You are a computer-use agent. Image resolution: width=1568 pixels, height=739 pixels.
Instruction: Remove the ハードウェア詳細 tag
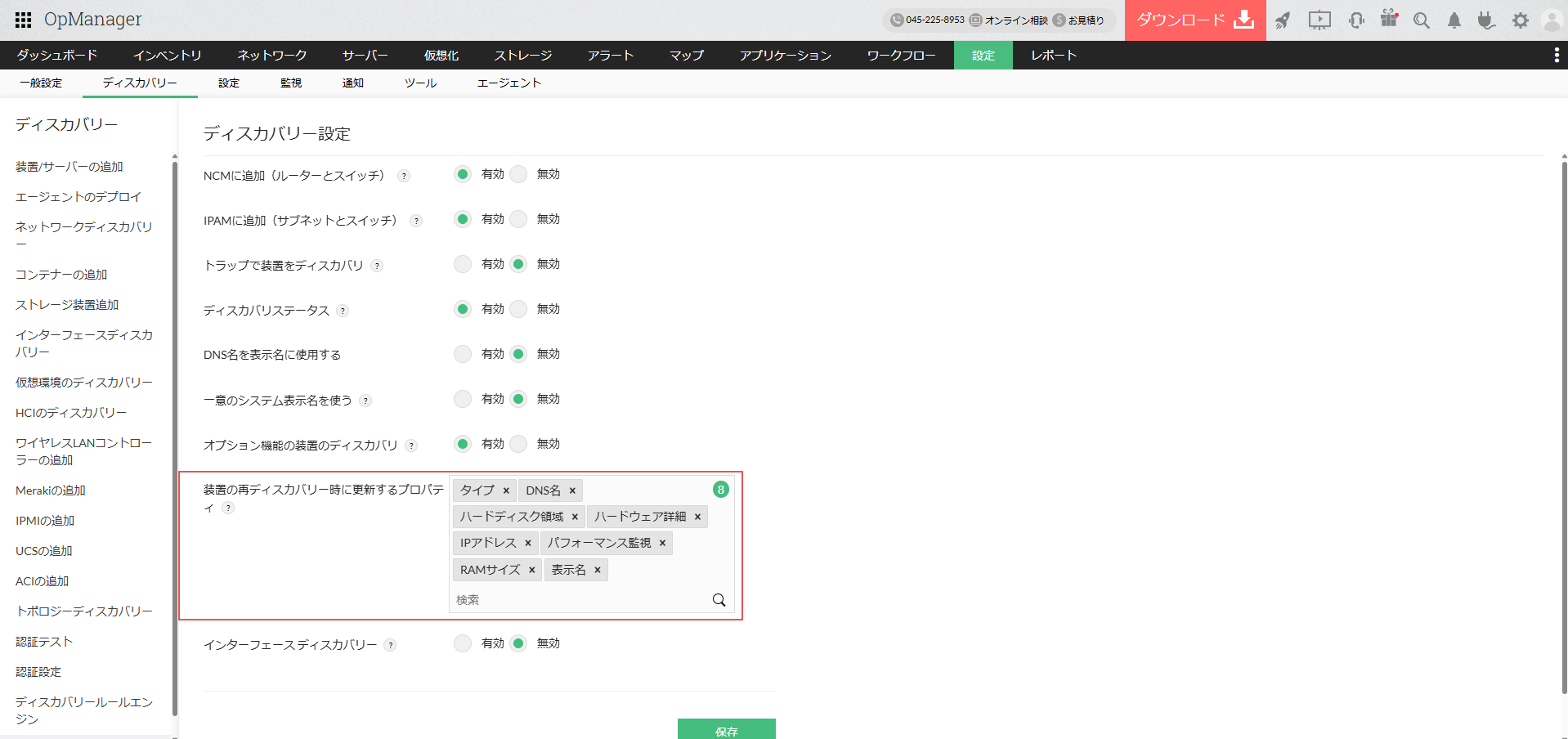(x=697, y=517)
